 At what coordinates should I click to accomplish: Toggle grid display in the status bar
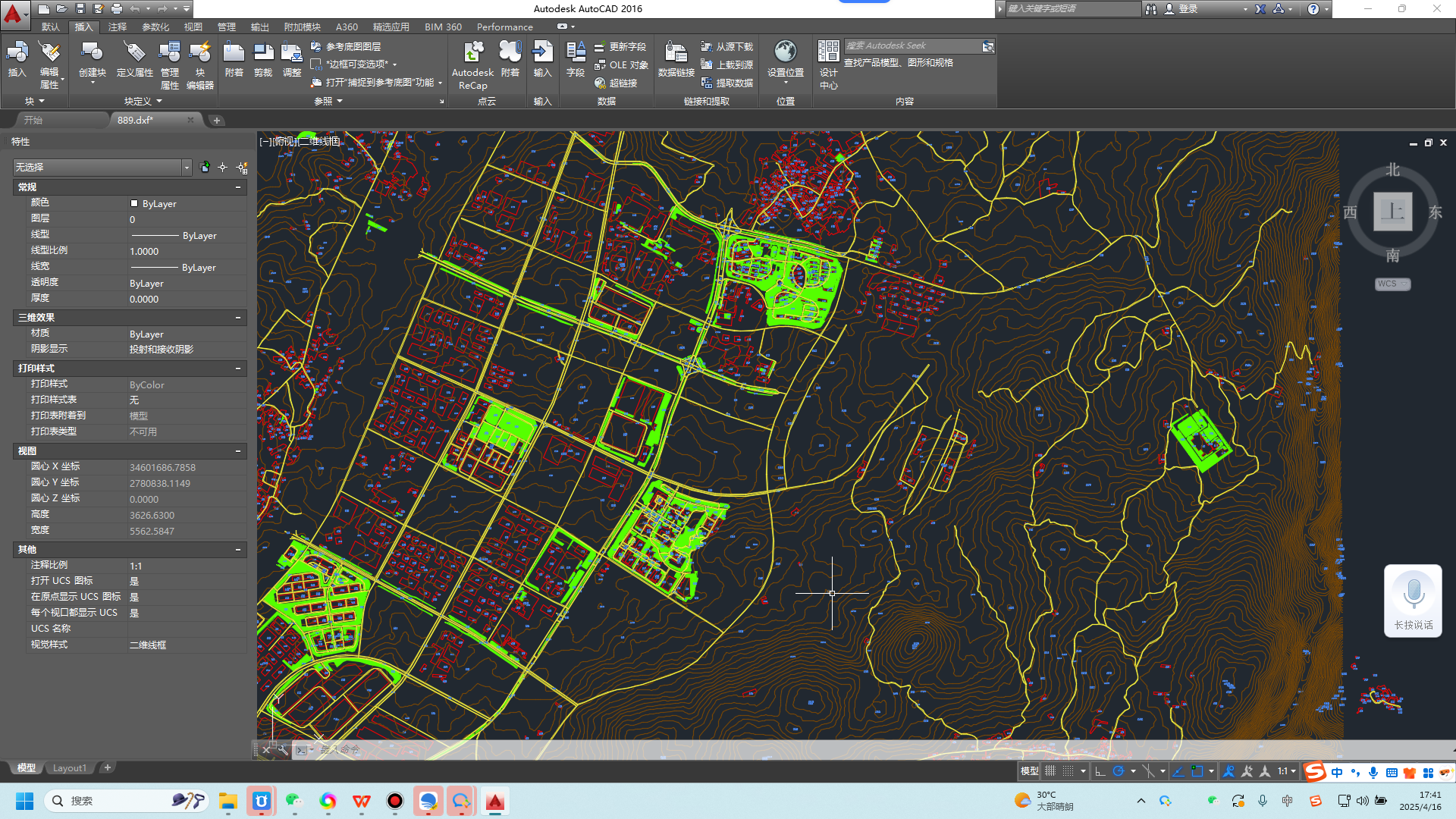click(x=1050, y=771)
